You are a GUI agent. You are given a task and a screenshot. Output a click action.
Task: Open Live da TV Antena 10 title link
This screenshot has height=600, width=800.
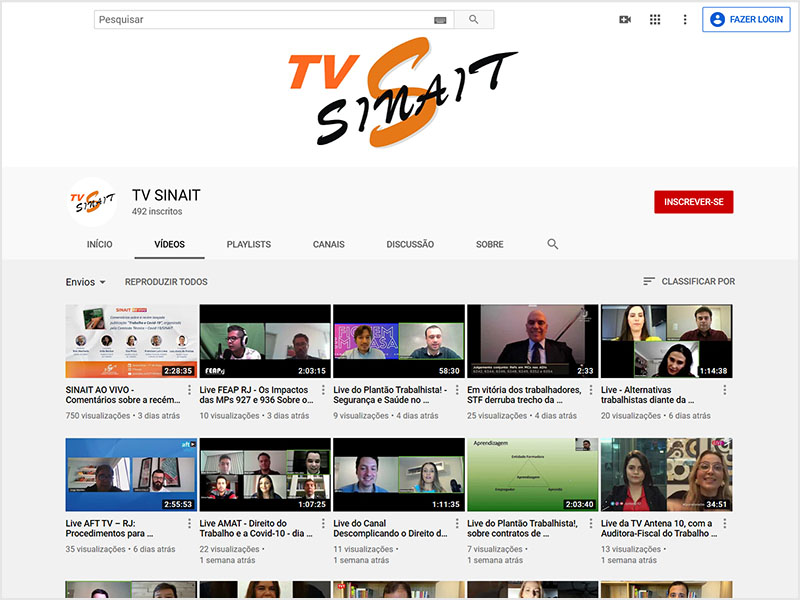659,528
